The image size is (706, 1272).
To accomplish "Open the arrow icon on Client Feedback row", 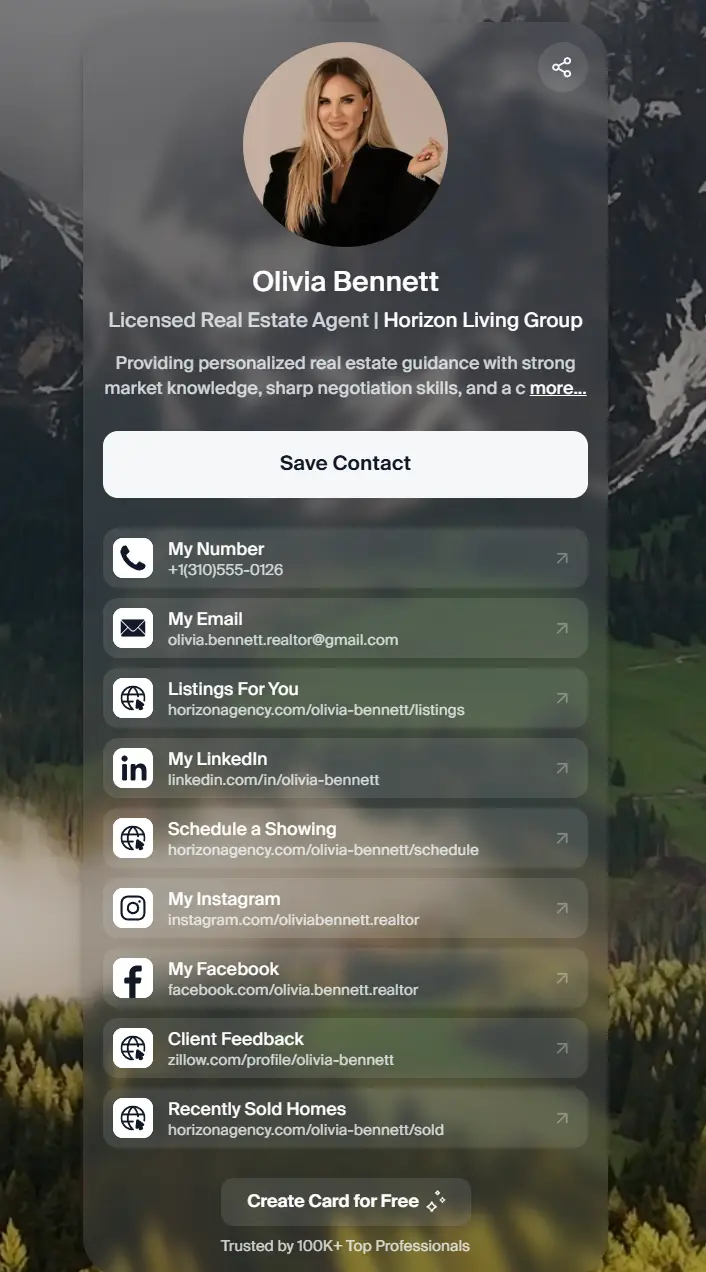I will pyautogui.click(x=562, y=1048).
